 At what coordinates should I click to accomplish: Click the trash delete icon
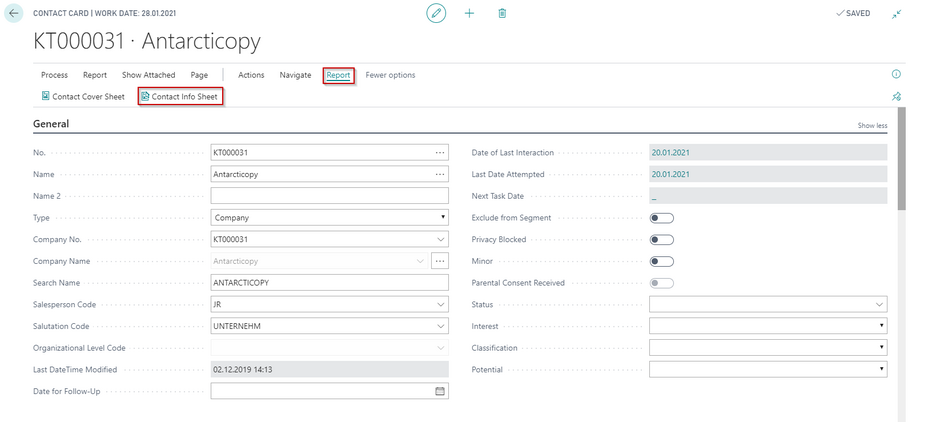click(x=502, y=13)
